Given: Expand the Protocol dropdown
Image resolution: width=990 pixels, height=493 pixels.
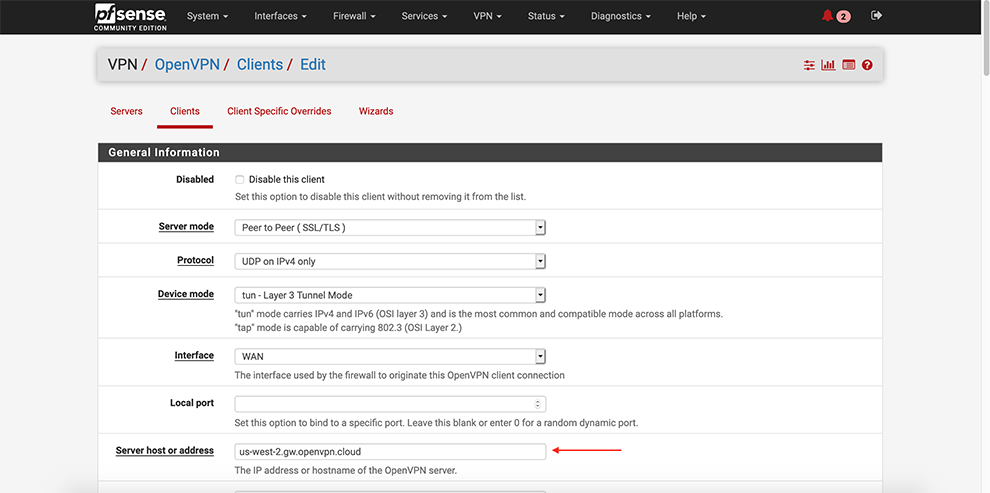Looking at the screenshot, I should (x=390, y=261).
